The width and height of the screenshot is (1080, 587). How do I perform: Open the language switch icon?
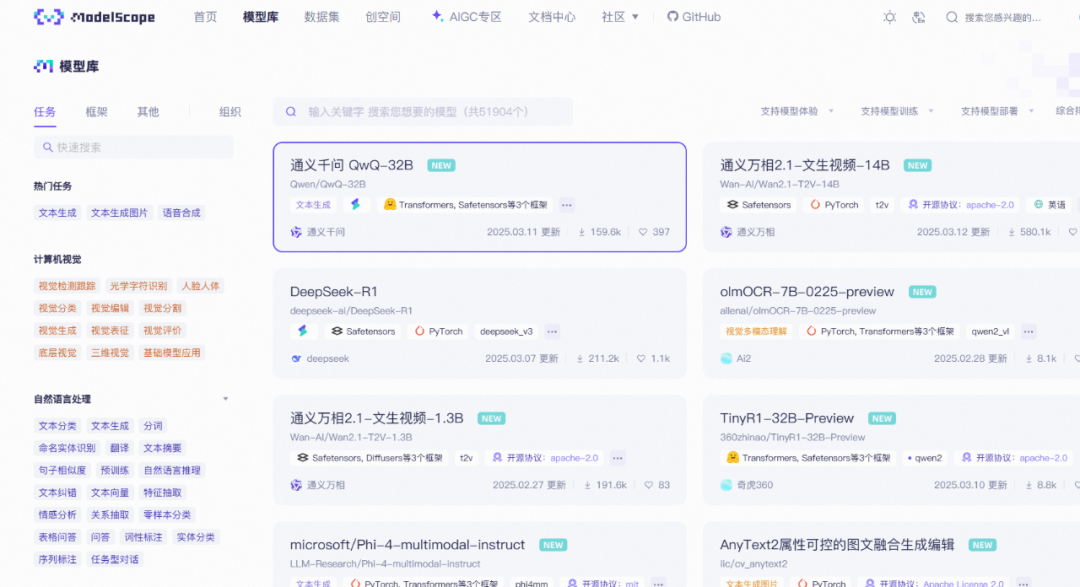[x=919, y=17]
